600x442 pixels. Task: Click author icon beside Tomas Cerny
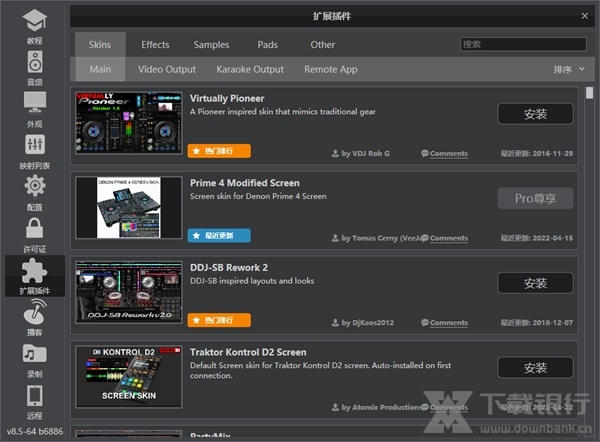click(335, 238)
